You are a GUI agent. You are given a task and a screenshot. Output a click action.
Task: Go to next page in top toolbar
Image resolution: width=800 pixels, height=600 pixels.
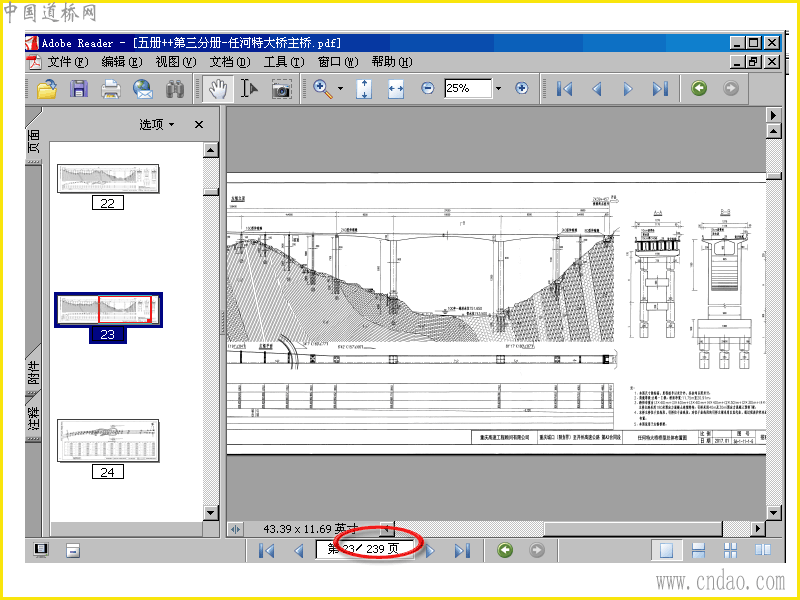pos(628,89)
